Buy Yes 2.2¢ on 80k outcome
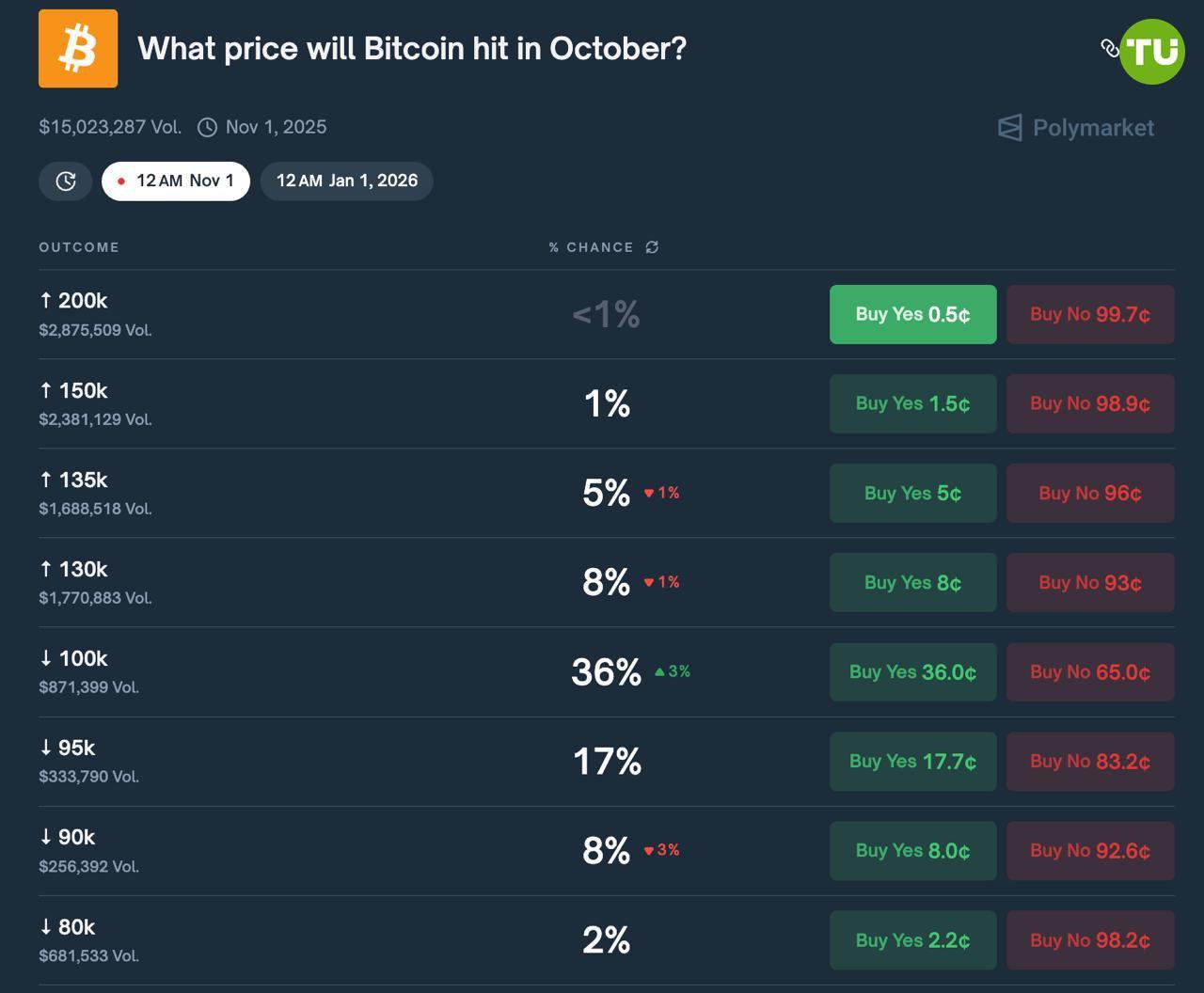Image resolution: width=1204 pixels, height=993 pixels. click(x=912, y=939)
